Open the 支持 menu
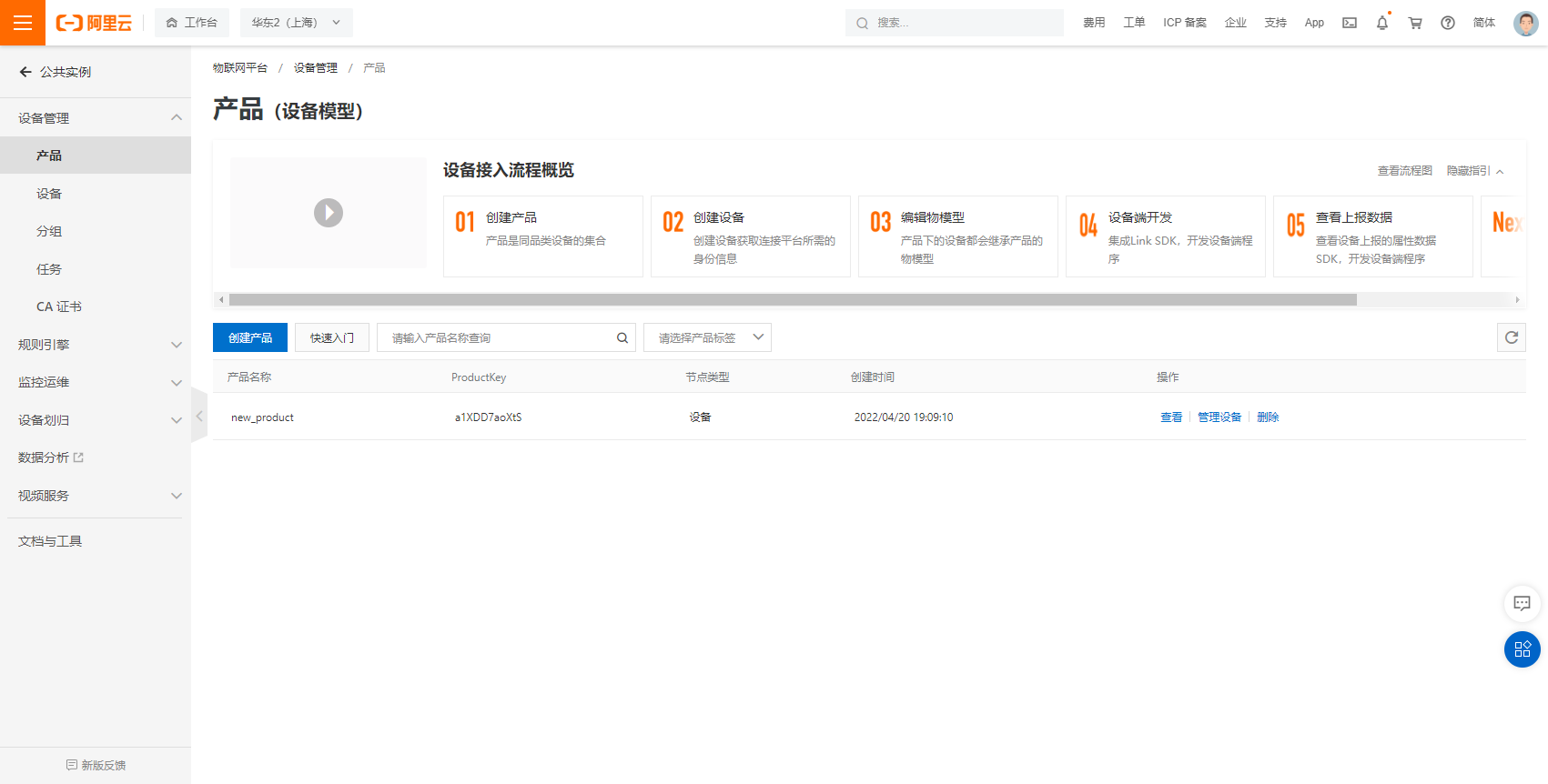This screenshot has width=1548, height=784. (1276, 23)
